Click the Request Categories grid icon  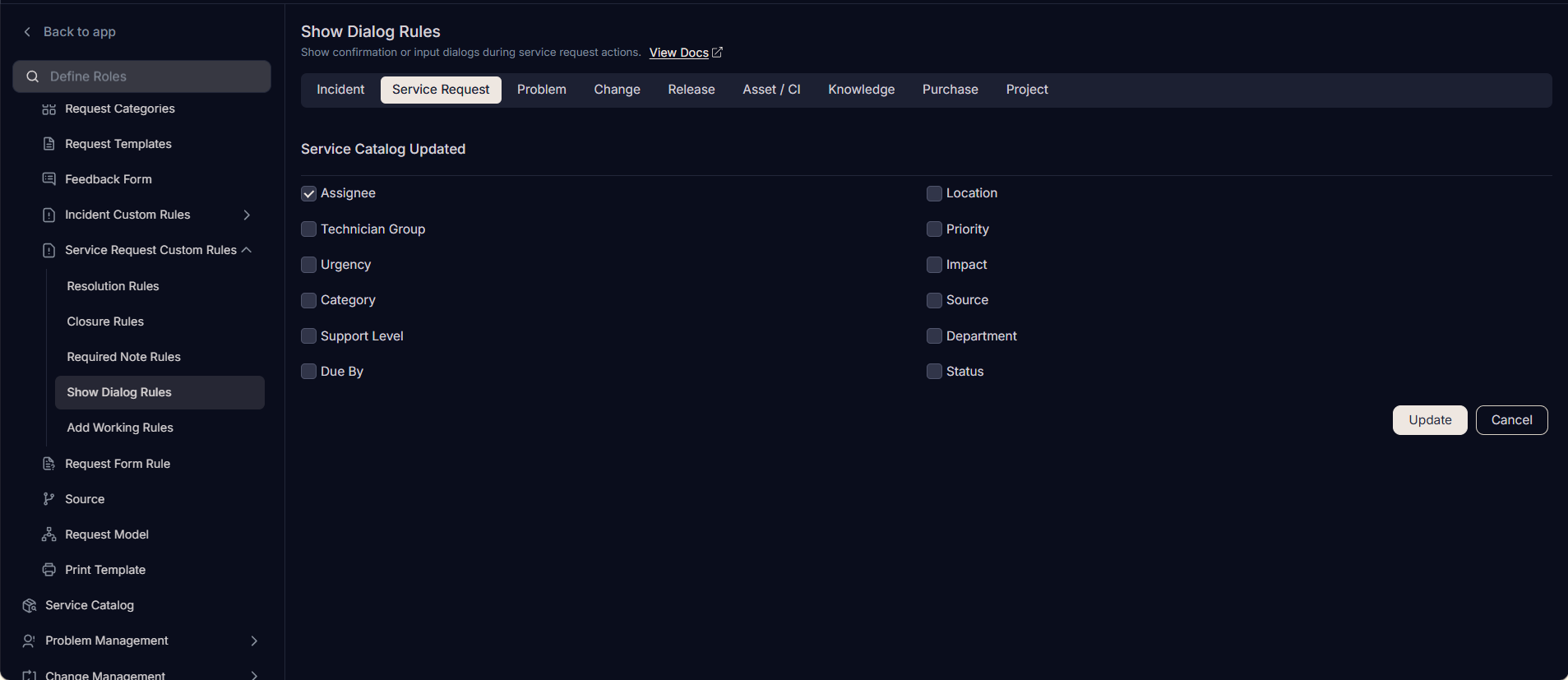(49, 109)
